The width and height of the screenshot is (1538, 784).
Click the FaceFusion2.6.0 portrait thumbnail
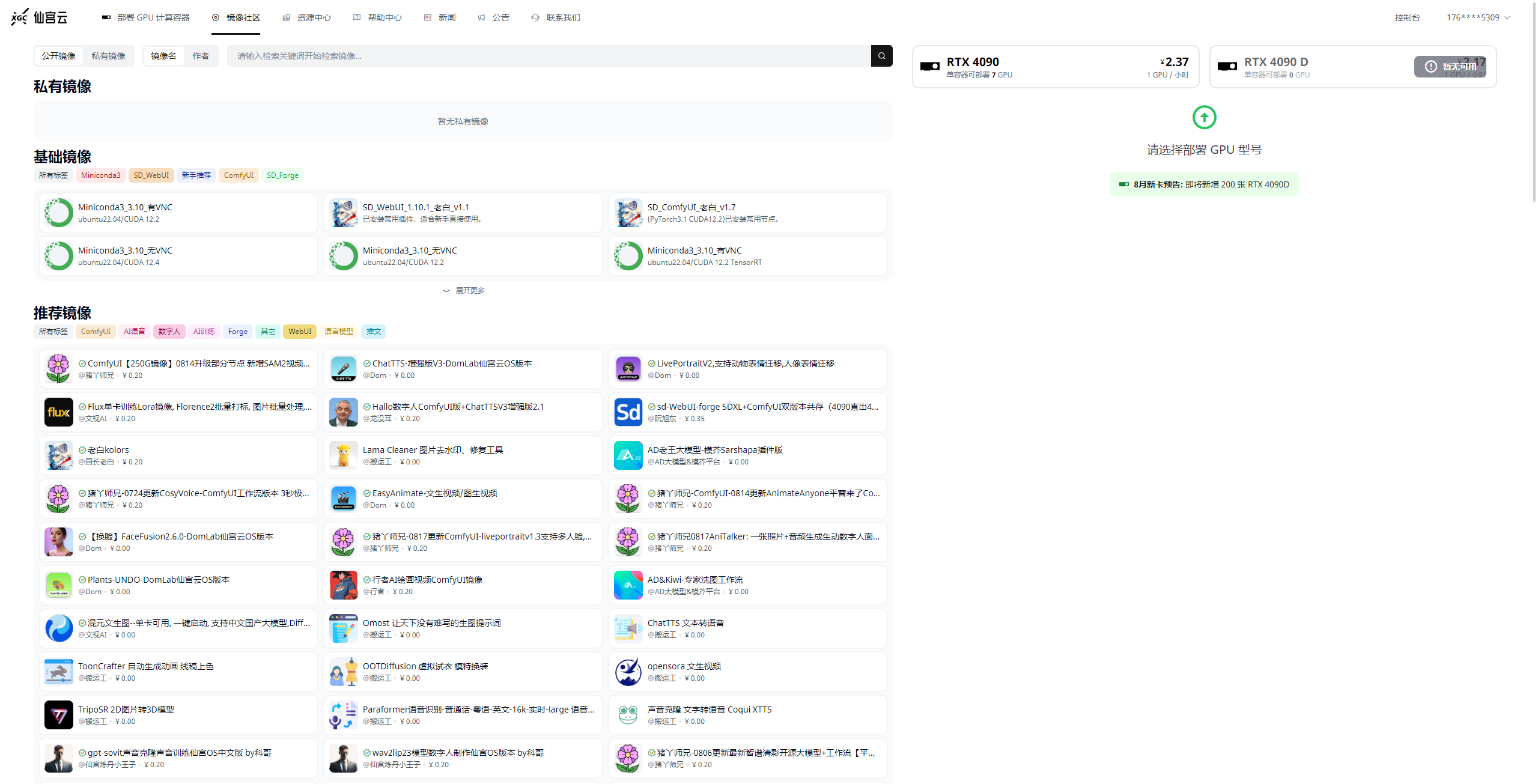pos(59,542)
